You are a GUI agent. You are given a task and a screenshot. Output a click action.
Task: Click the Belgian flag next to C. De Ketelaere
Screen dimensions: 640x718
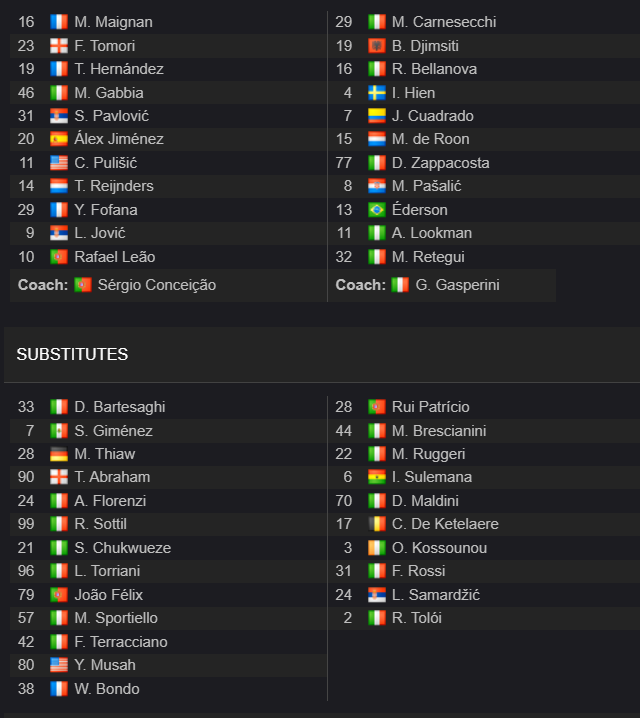point(377,524)
